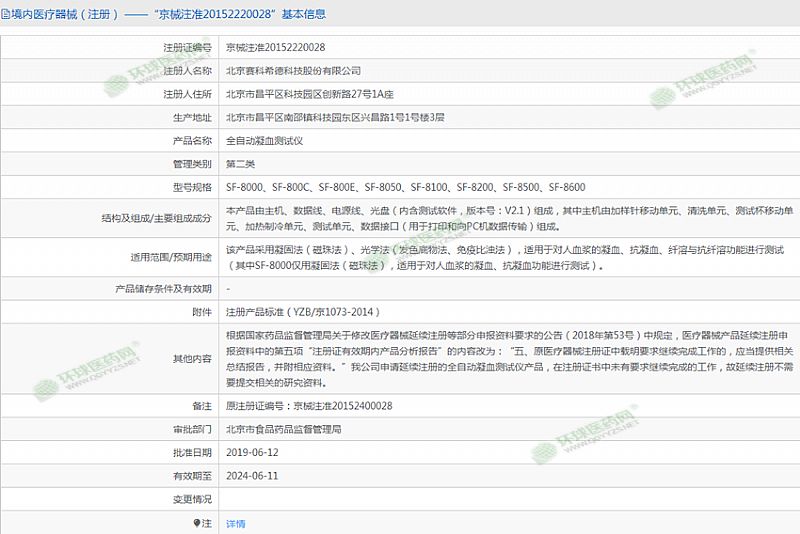
Task: Click the pin icon beside 注
Action: tap(197, 523)
